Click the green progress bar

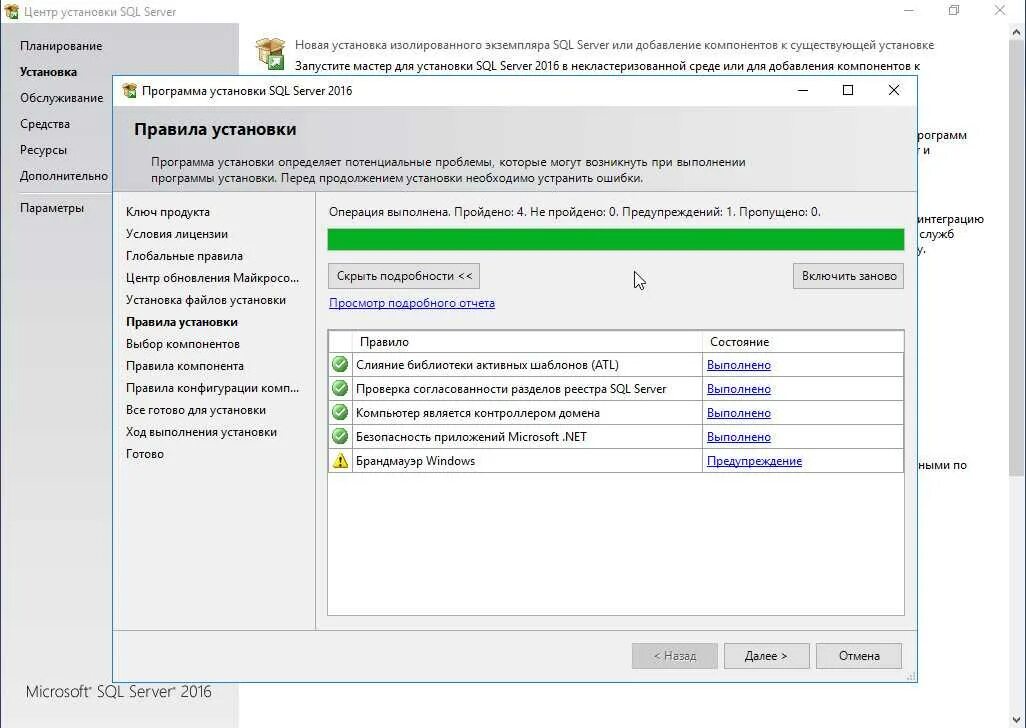point(616,239)
